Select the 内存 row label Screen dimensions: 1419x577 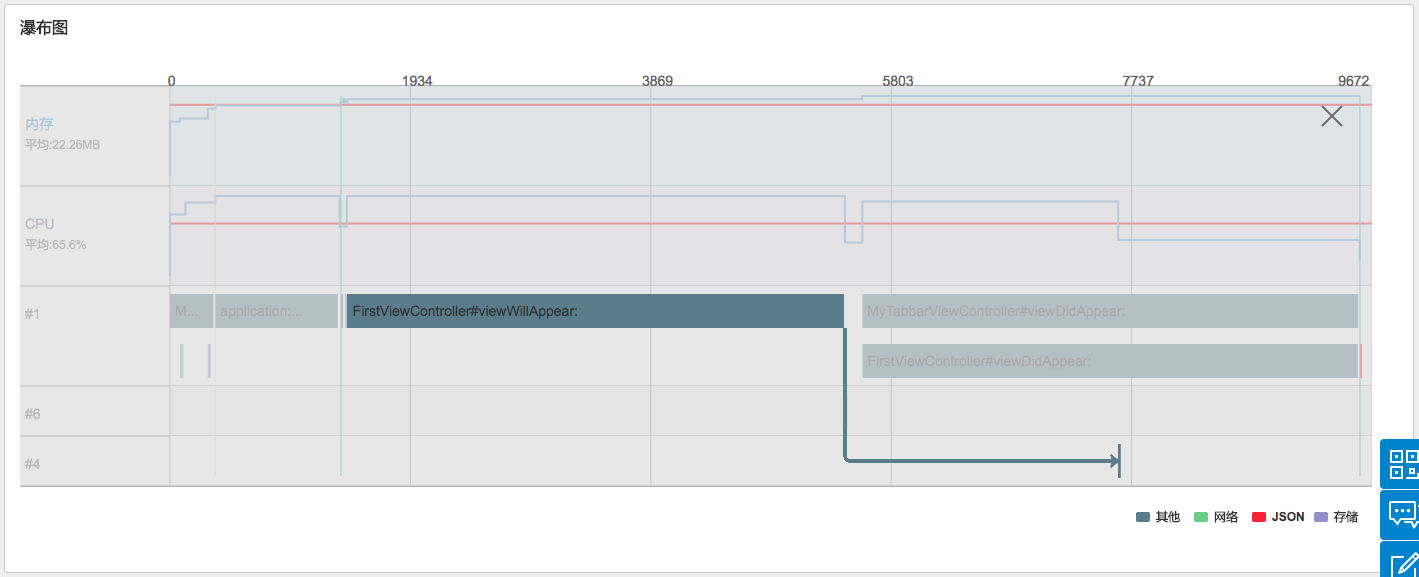(x=39, y=125)
